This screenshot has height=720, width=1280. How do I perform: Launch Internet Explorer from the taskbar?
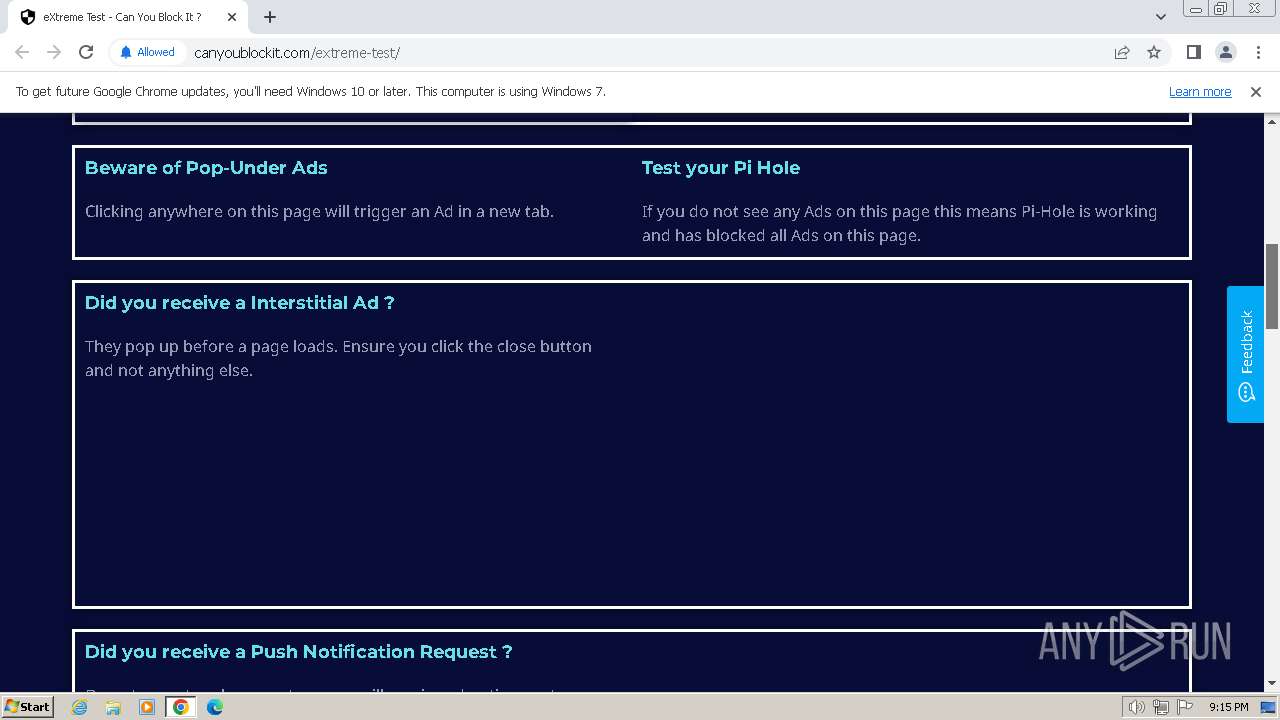tap(80, 707)
